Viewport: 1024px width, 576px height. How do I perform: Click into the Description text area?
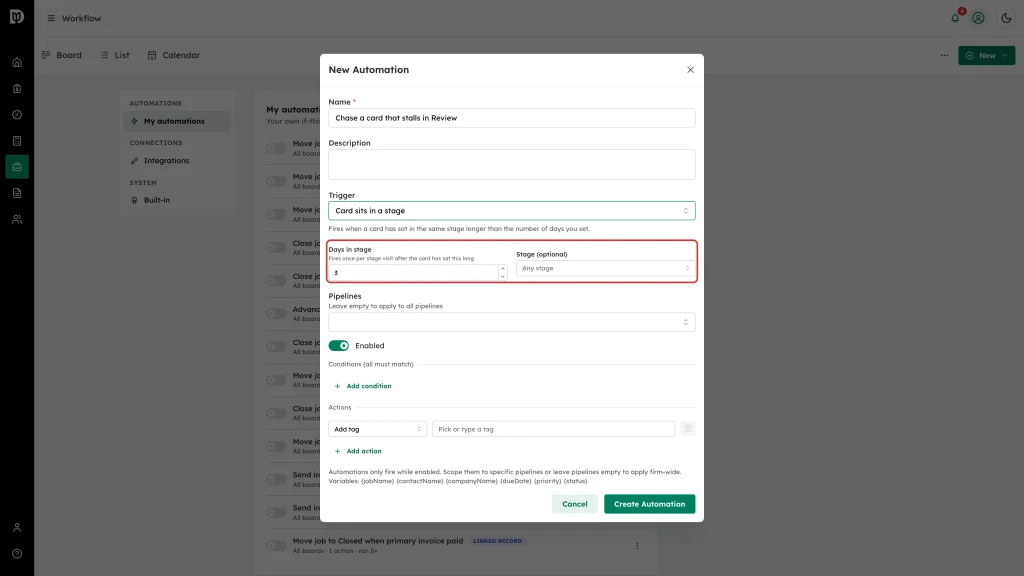tap(511, 165)
